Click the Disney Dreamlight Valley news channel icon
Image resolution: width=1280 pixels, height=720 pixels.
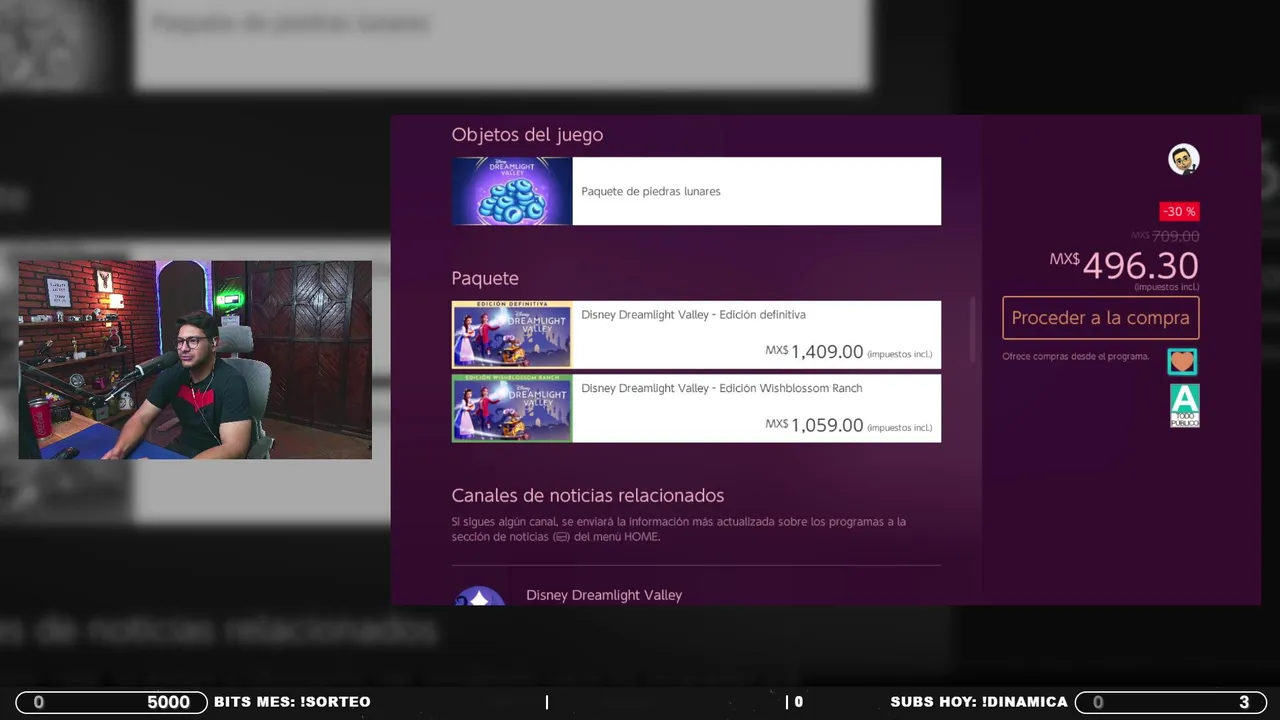coord(479,596)
